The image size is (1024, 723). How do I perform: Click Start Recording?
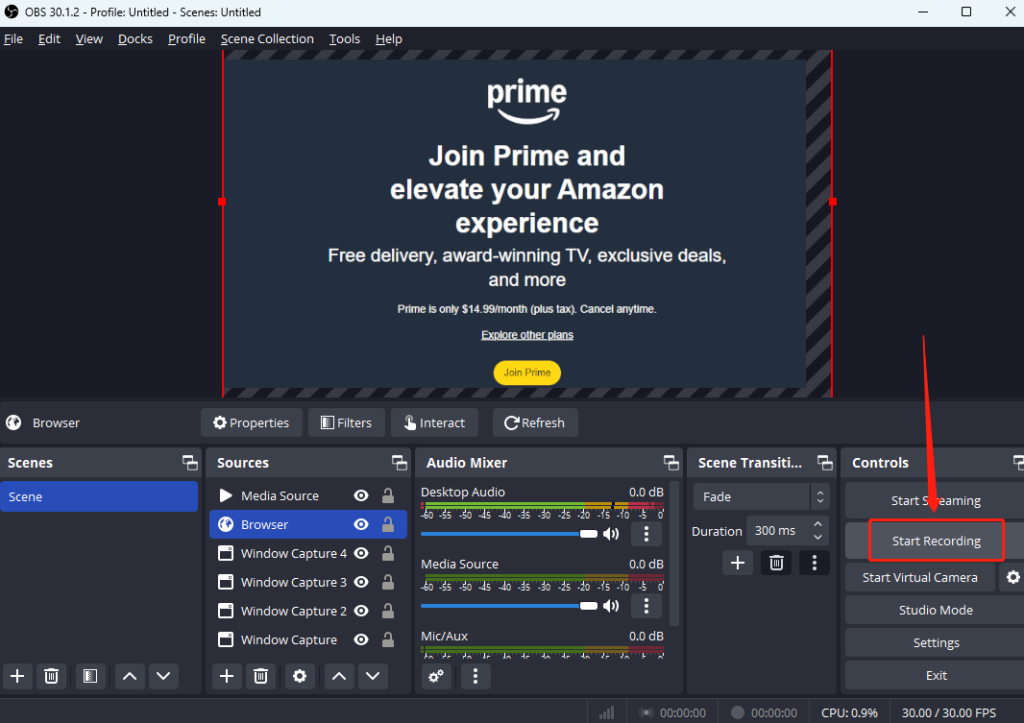coord(936,541)
